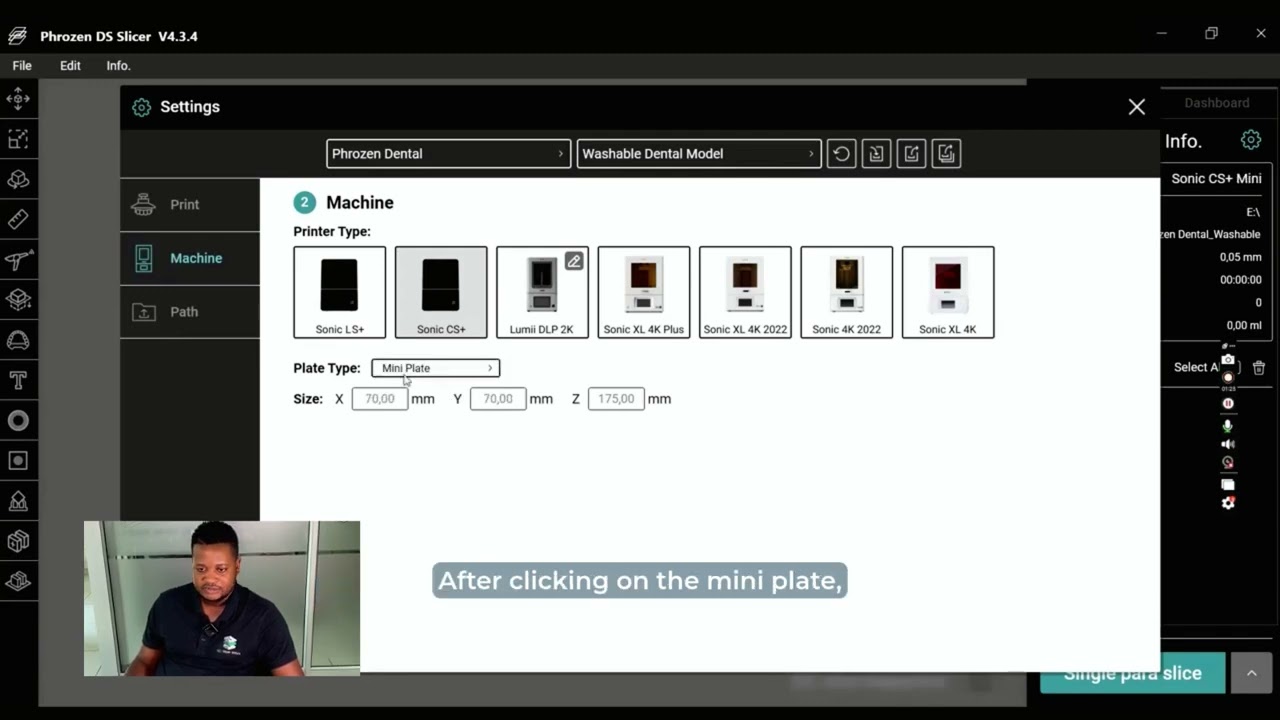Switch to the Path settings tab
The image size is (1280, 720).
pyautogui.click(x=190, y=312)
